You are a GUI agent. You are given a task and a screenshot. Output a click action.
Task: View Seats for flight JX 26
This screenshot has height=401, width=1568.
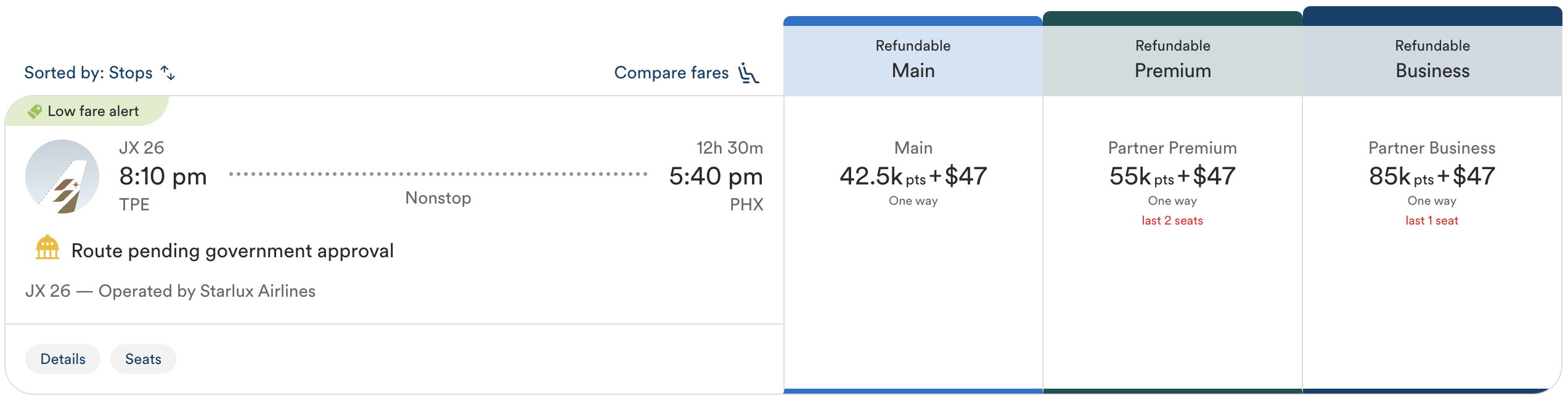tap(143, 359)
